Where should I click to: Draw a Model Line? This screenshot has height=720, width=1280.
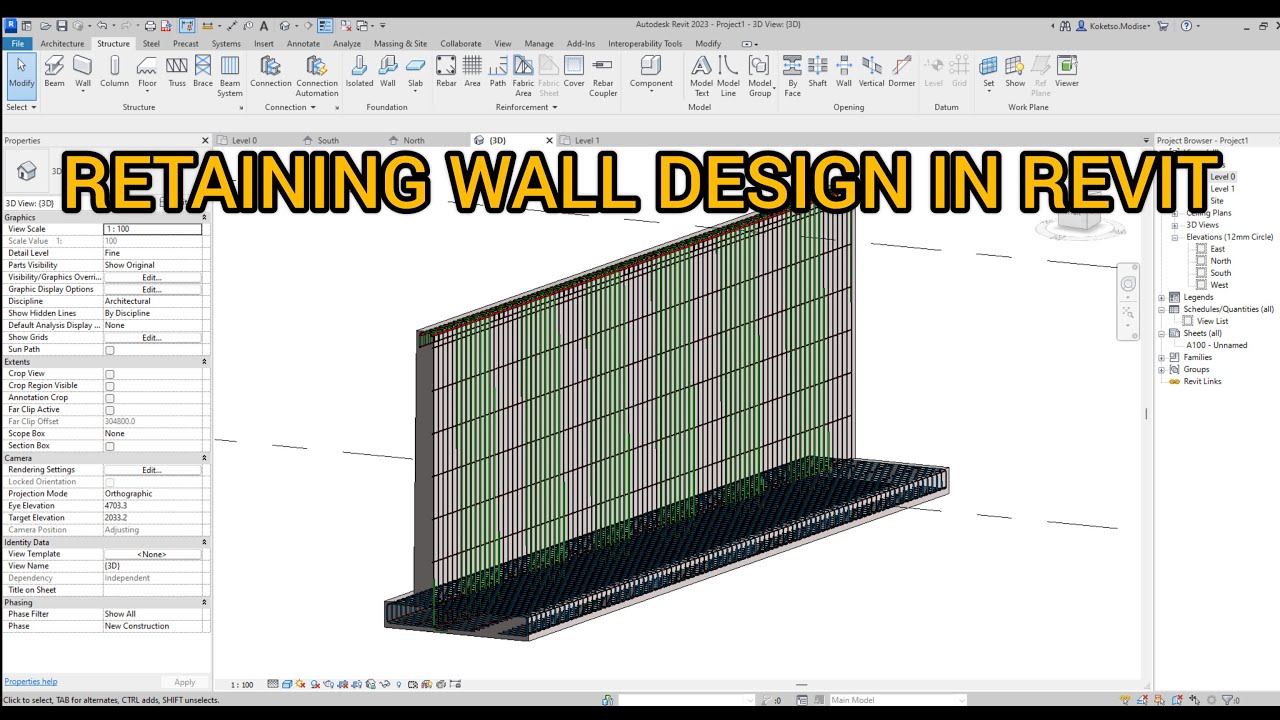[x=729, y=76]
